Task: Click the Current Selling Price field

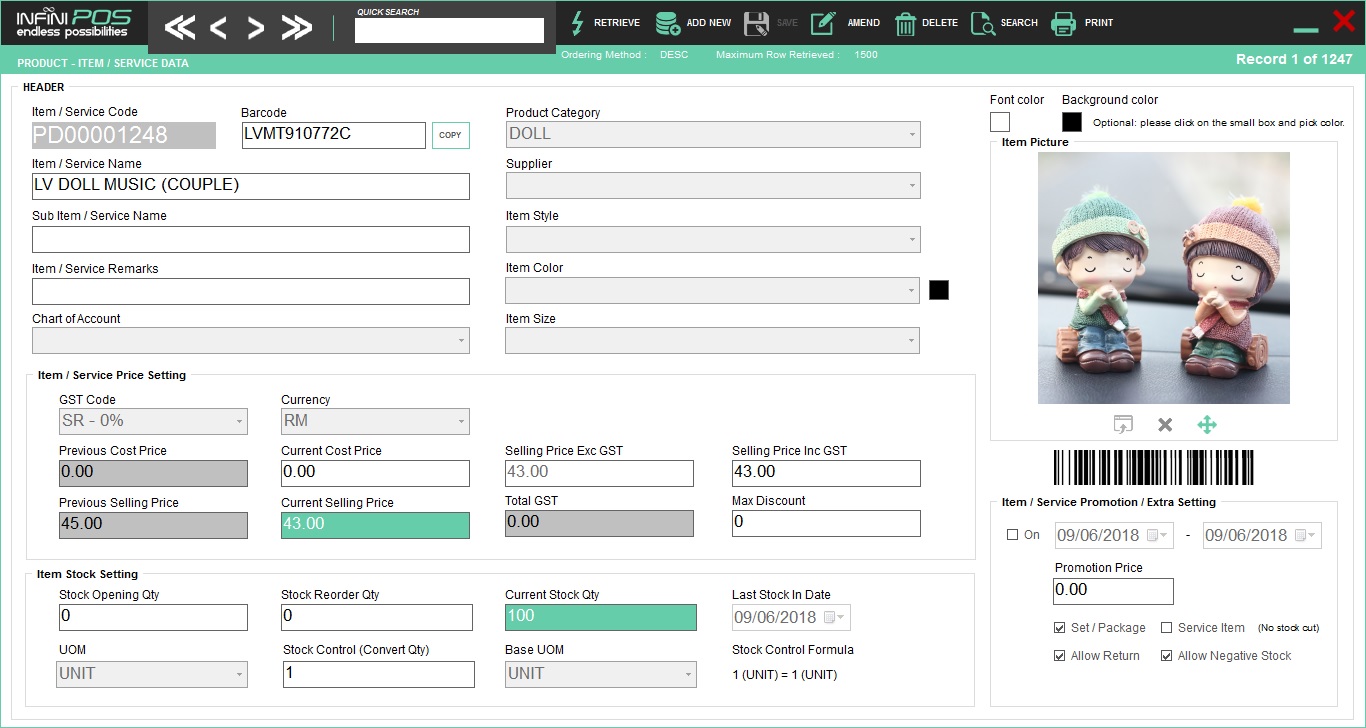Action: coord(375,525)
